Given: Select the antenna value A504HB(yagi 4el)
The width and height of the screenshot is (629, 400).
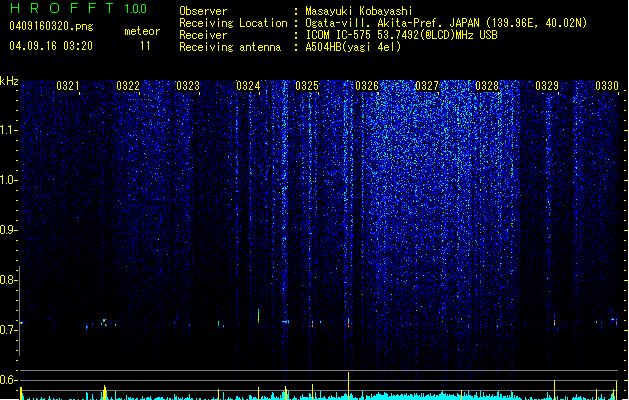Looking at the screenshot, I should click(353, 47).
